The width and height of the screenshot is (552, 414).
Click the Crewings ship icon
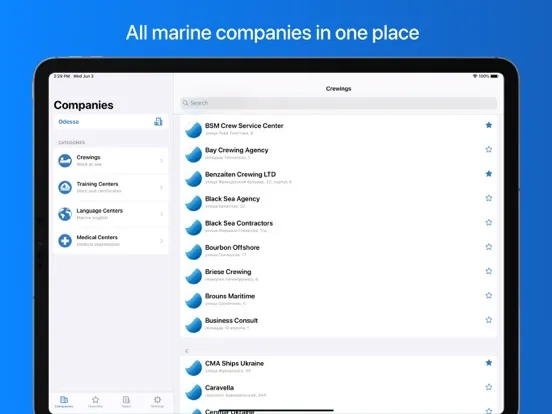[65, 161]
